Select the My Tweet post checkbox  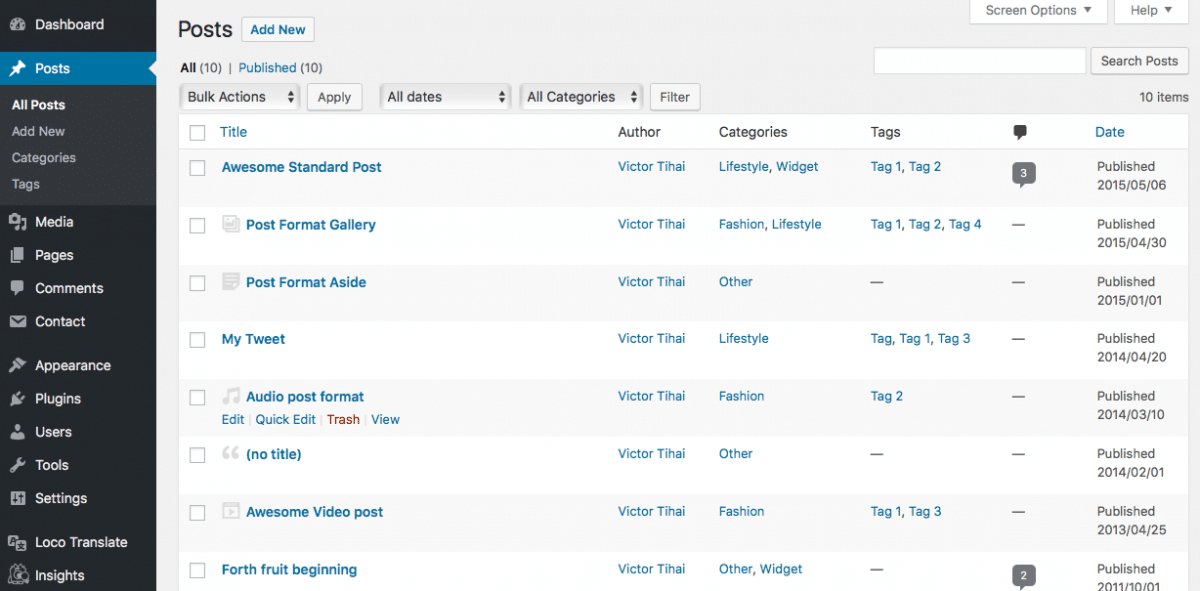(197, 340)
